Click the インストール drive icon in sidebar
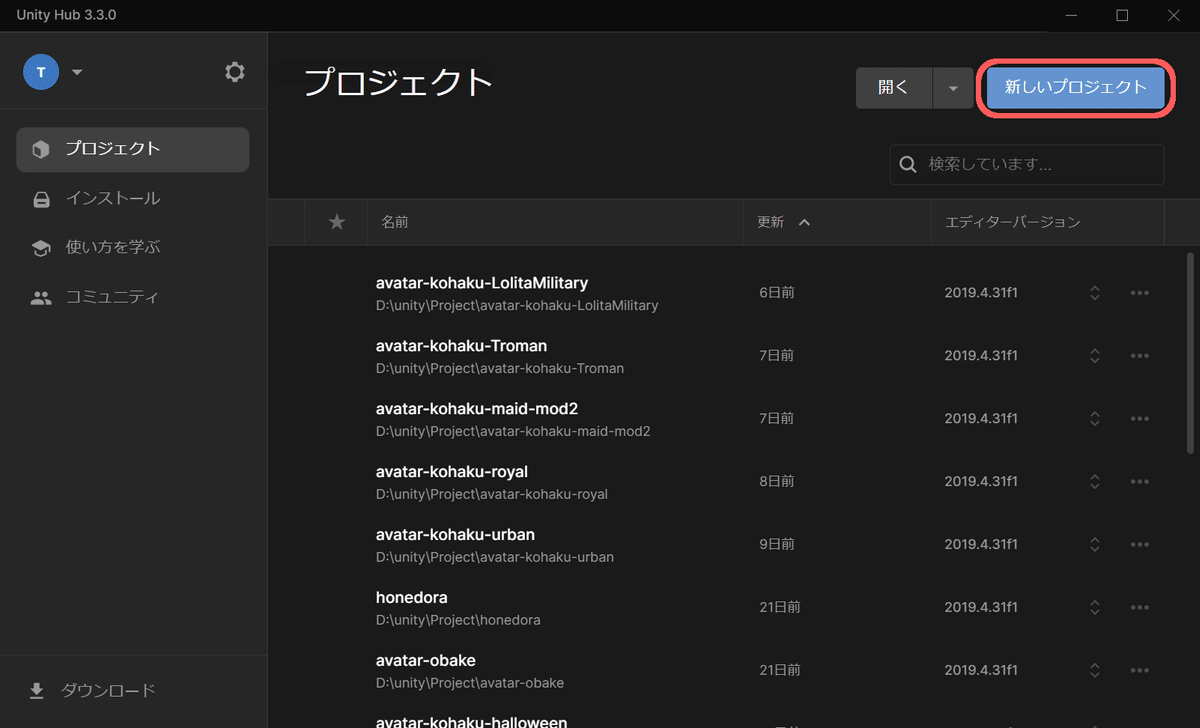 (x=41, y=199)
